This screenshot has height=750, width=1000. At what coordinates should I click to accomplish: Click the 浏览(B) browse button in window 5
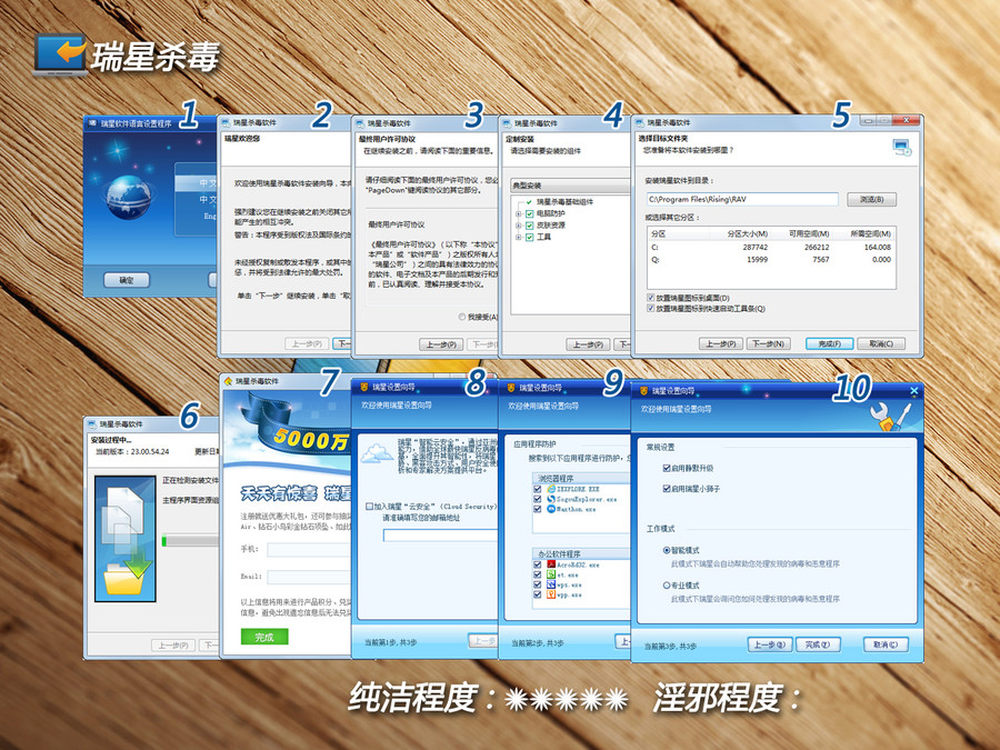pyautogui.click(x=872, y=200)
